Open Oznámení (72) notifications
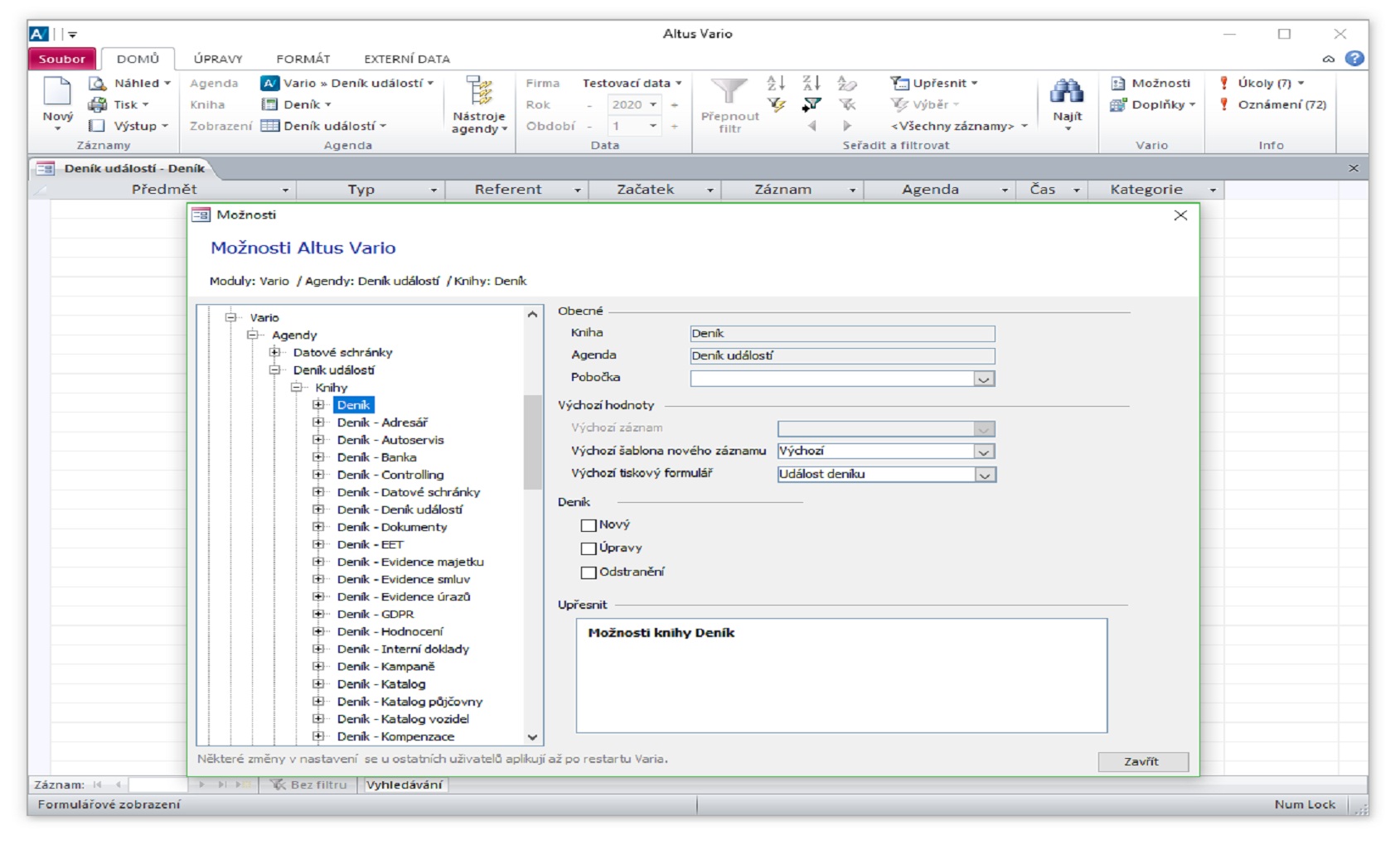The image size is (1400, 845). 1272,104
